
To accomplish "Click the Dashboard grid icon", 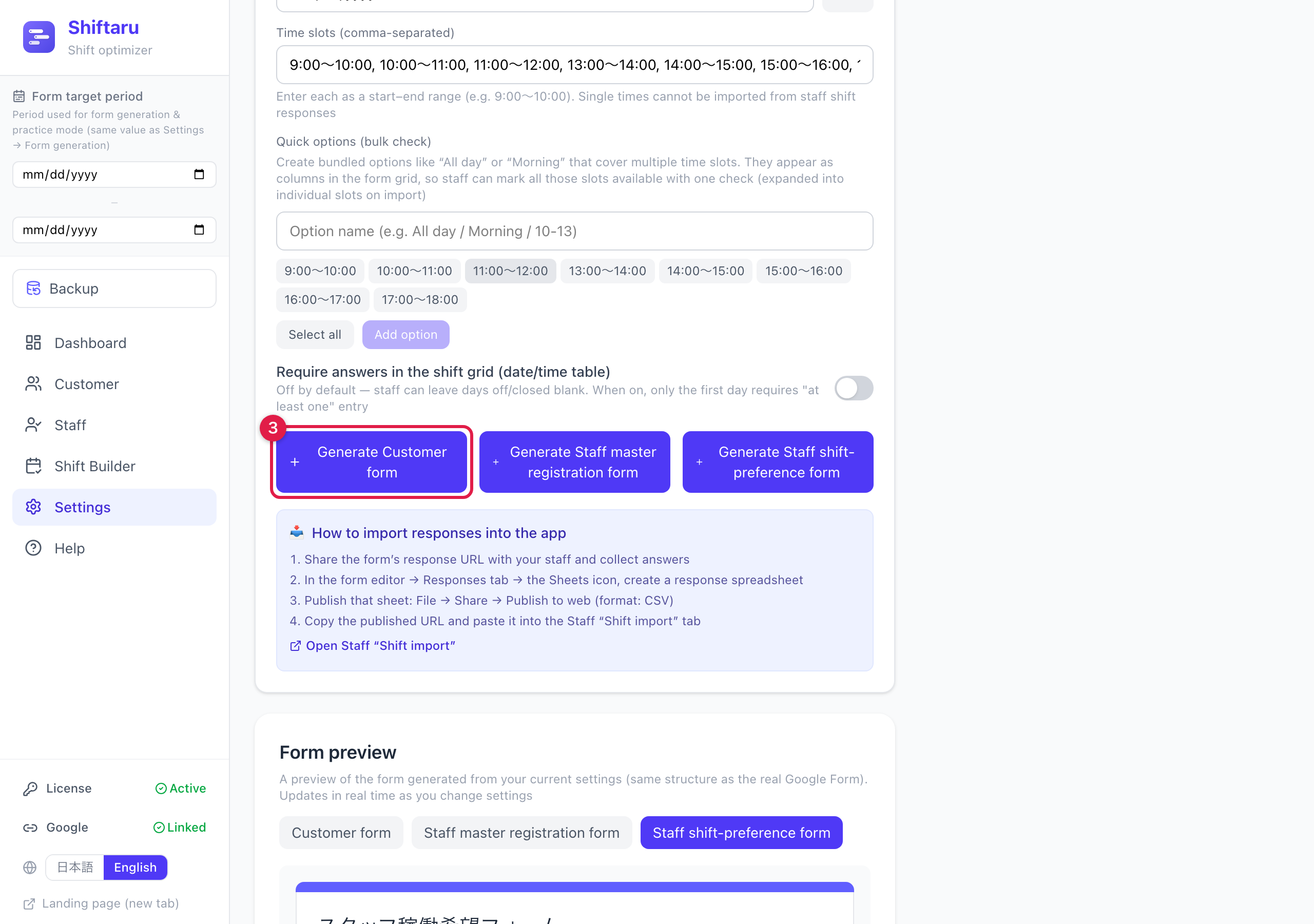I will (x=33, y=343).
